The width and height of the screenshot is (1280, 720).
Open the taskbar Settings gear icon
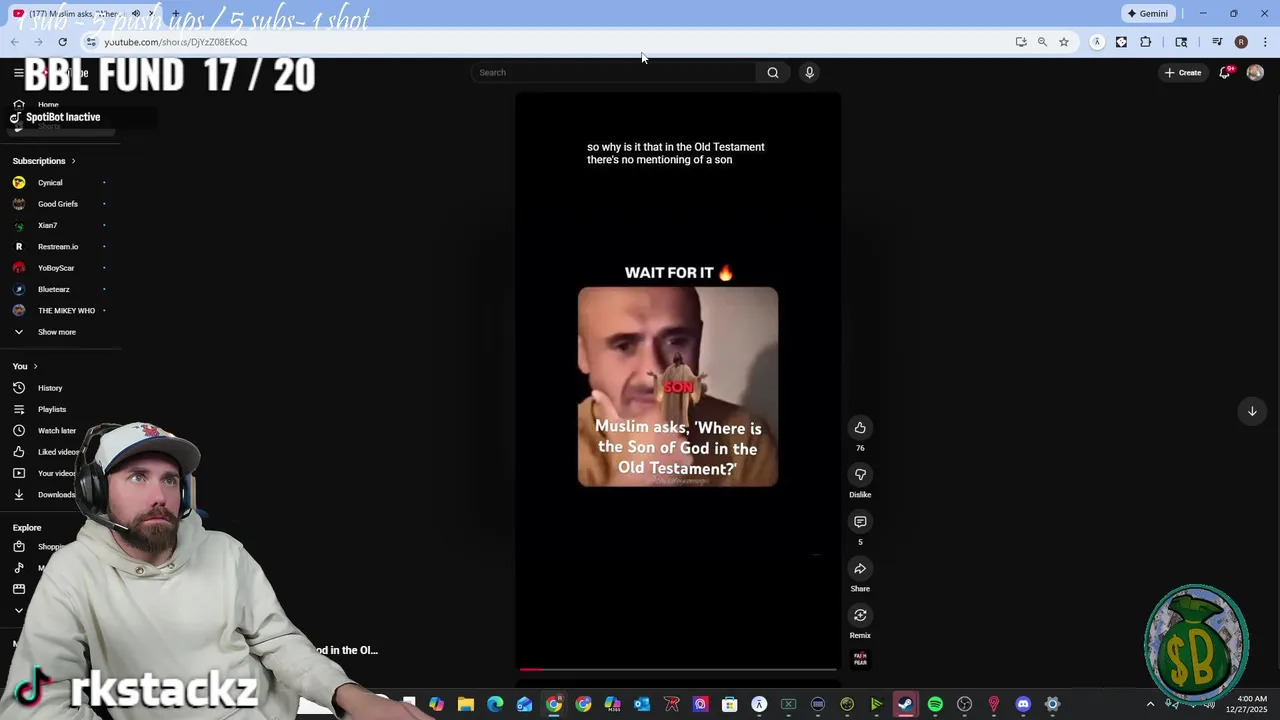pos(1052,704)
